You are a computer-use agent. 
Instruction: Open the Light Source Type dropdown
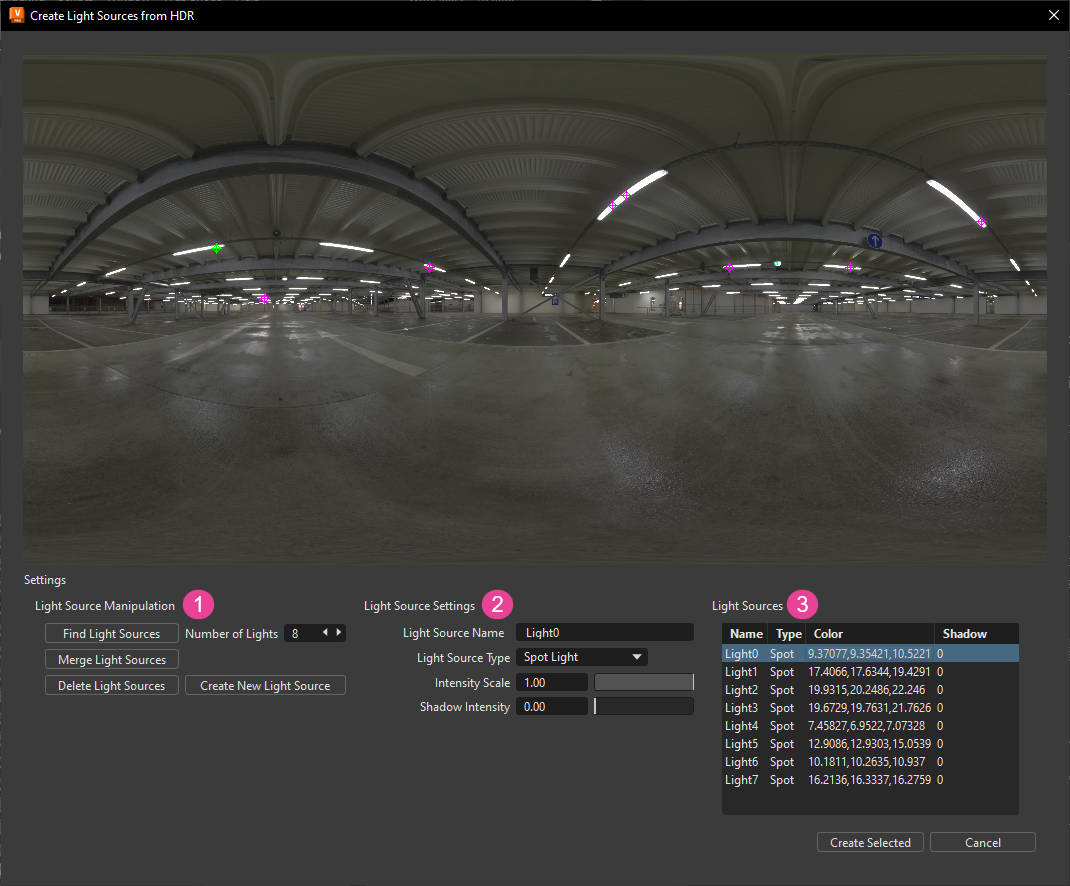[x=582, y=656]
